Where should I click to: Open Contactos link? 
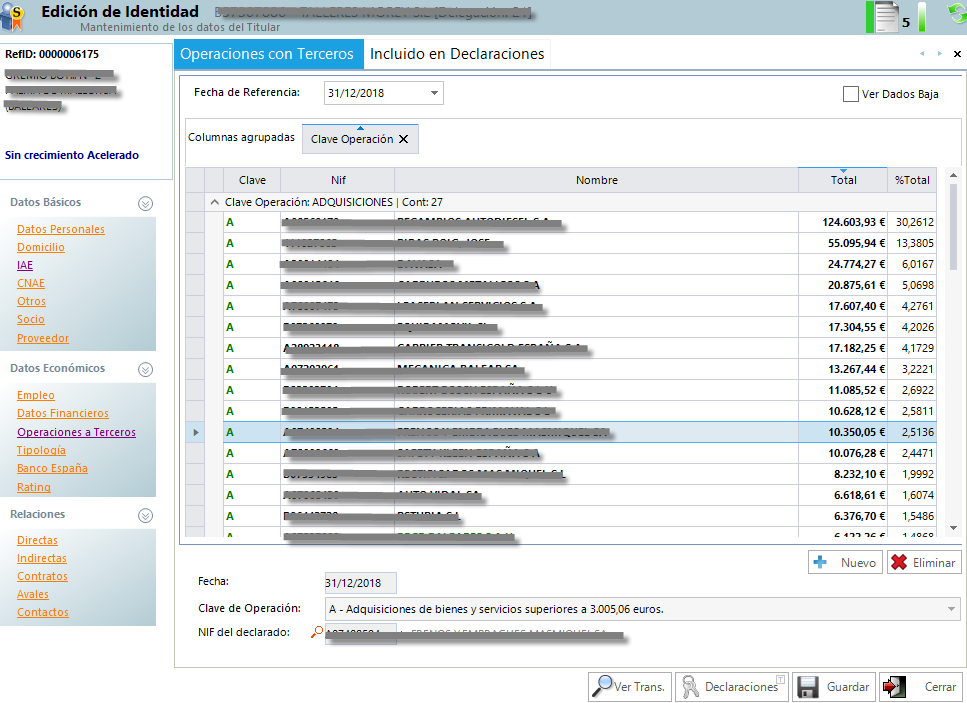[43, 612]
